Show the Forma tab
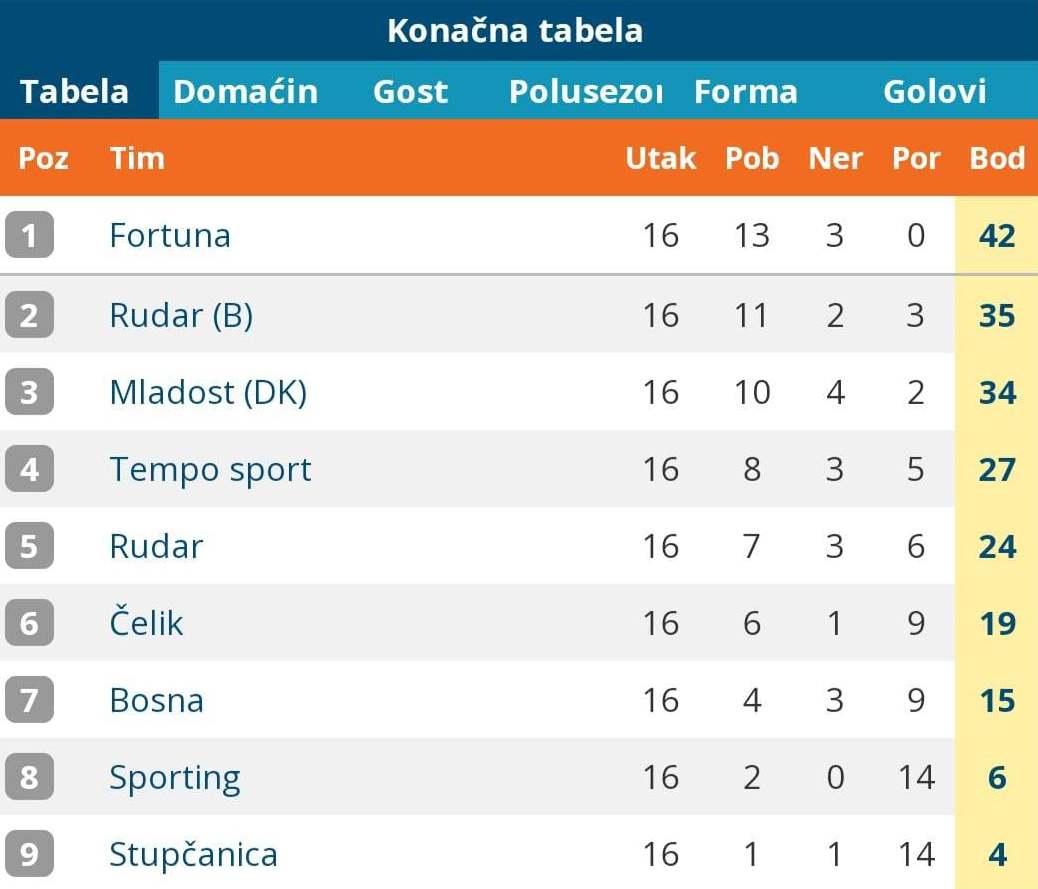The image size is (1038, 889). [x=746, y=92]
